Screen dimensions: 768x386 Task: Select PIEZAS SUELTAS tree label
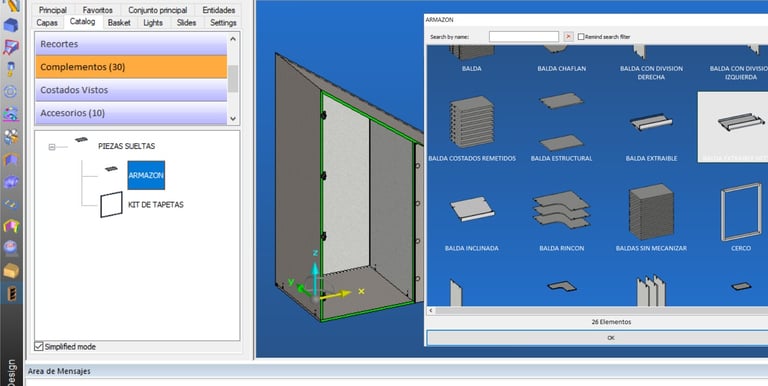tap(126, 146)
